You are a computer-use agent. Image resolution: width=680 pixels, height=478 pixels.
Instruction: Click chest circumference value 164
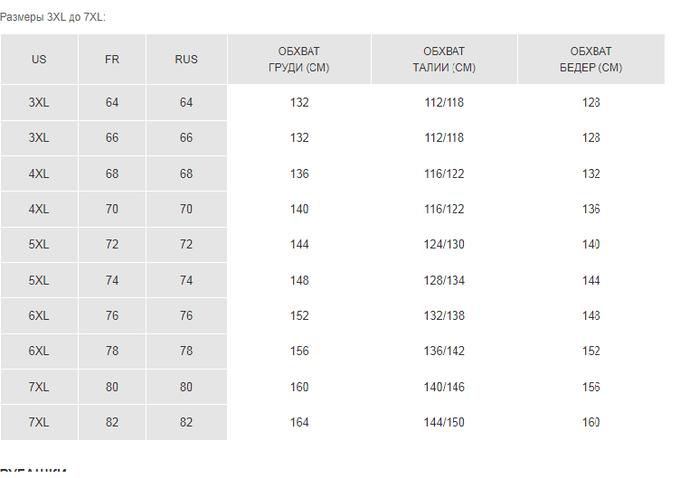click(299, 422)
